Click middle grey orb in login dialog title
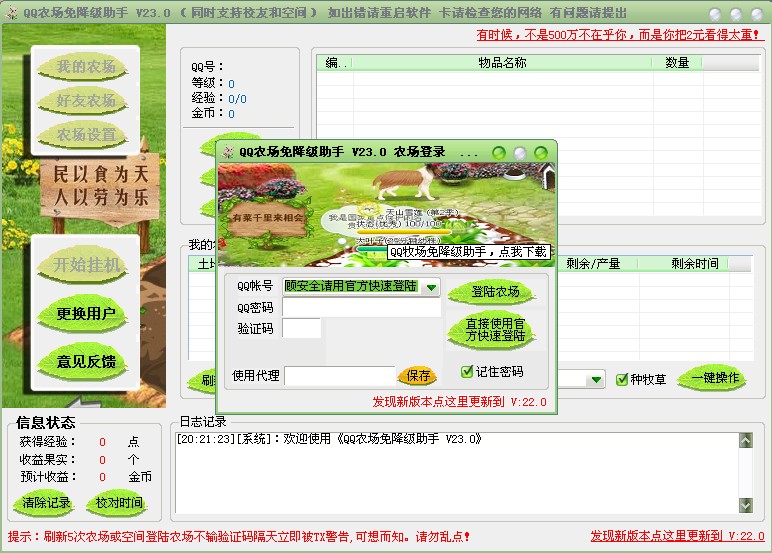The height and width of the screenshot is (553, 772). (520, 153)
